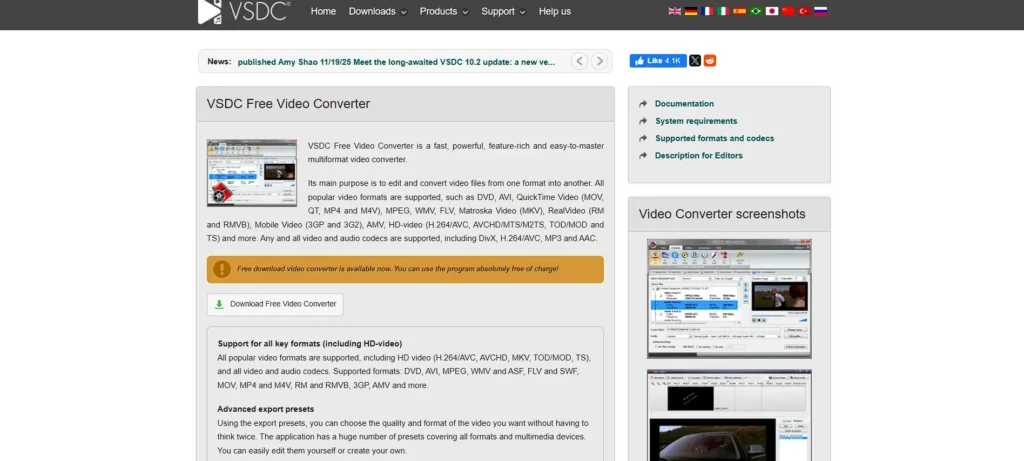The height and width of the screenshot is (461, 1024).
Task: Open Supported formats and codecs link
Action: click(714, 138)
